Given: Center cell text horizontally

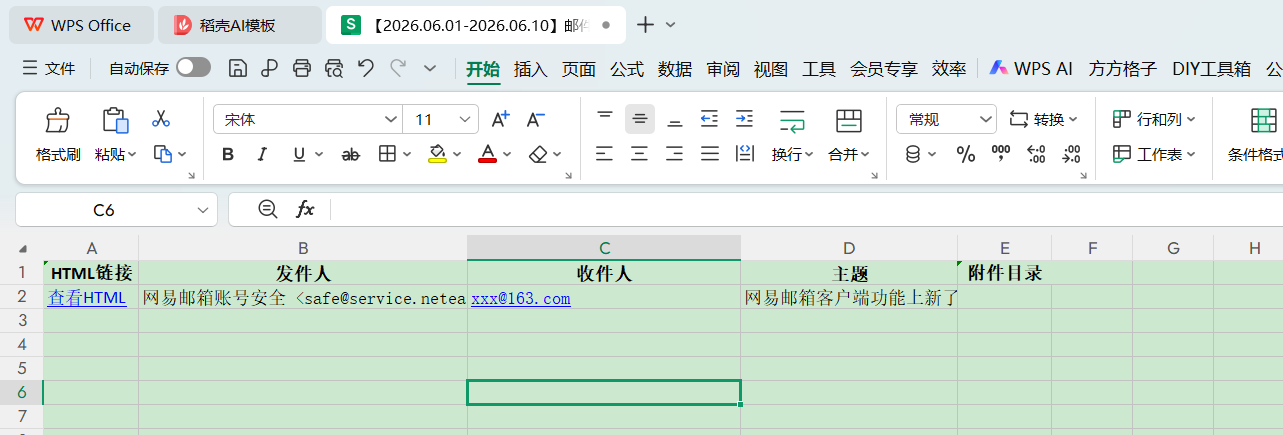Looking at the screenshot, I should coord(640,154).
